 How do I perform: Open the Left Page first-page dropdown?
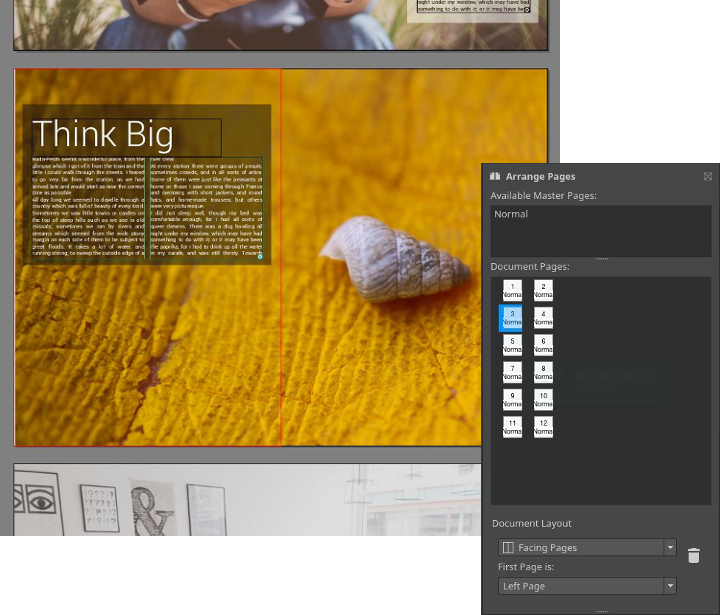point(587,586)
